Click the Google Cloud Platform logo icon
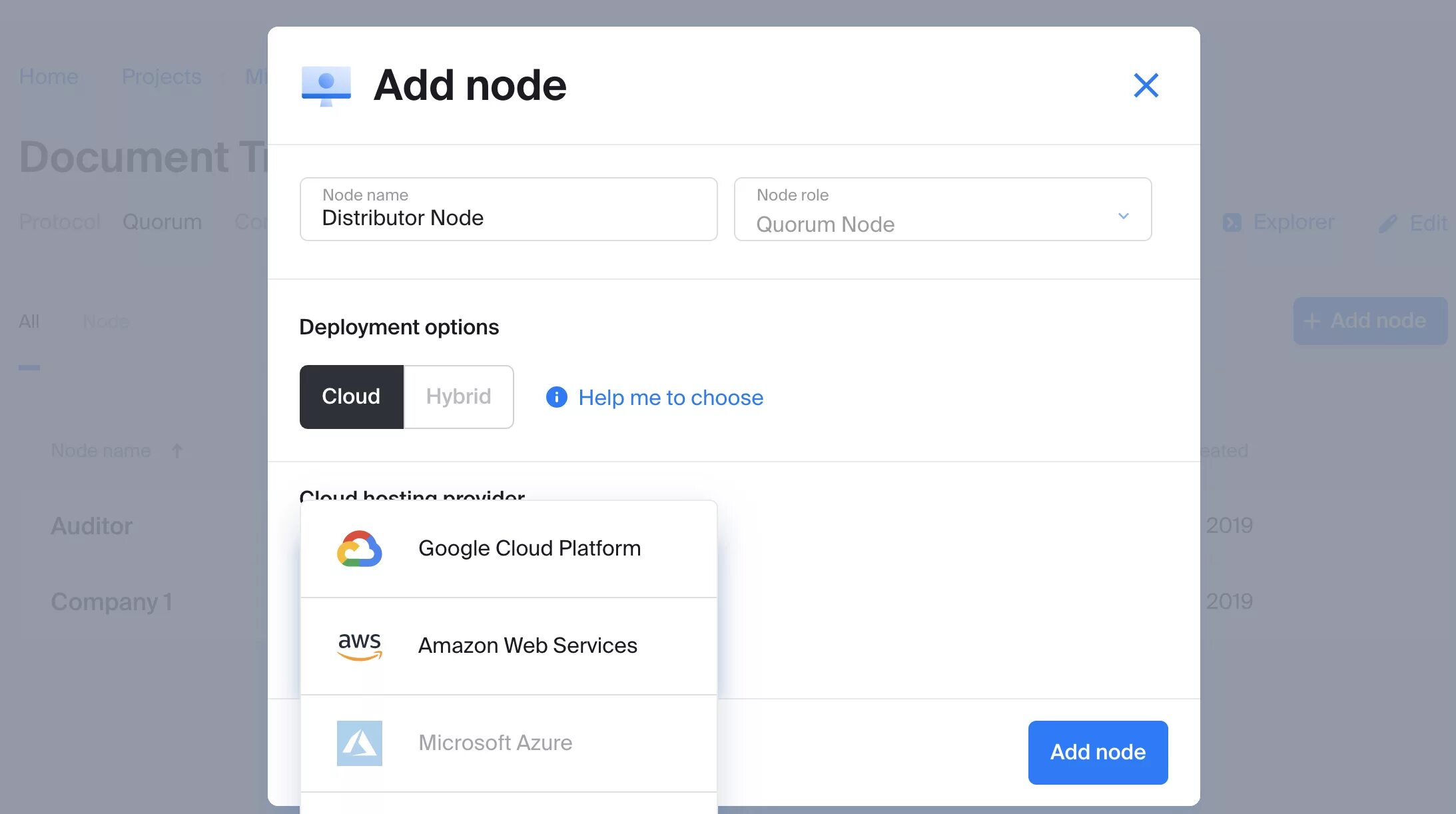 (359, 549)
